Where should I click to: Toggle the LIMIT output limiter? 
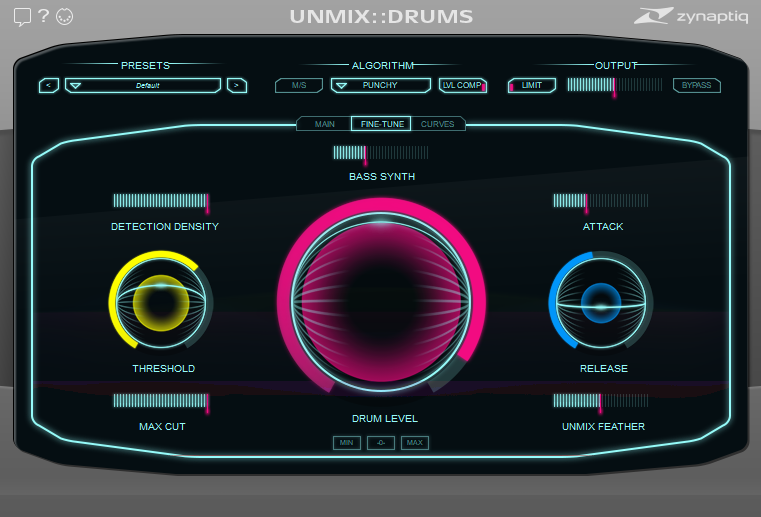pyautogui.click(x=531, y=85)
